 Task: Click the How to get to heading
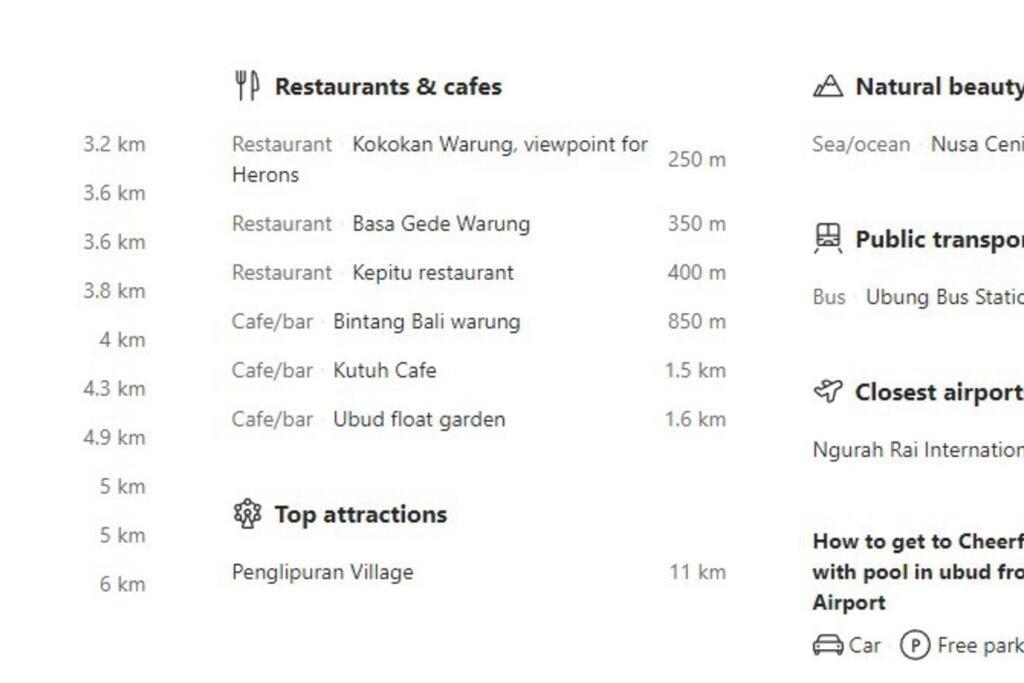tap(918, 571)
